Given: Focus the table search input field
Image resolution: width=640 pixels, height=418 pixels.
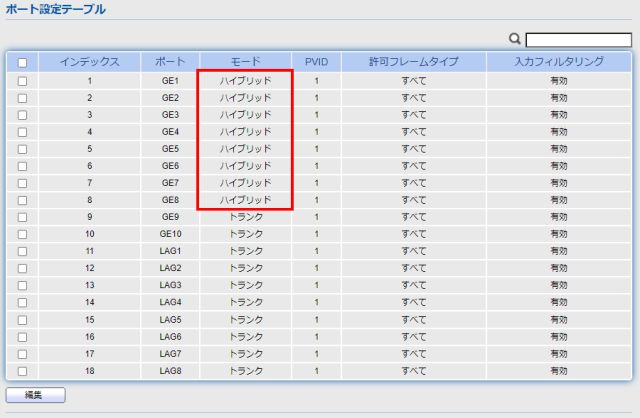Looking at the screenshot, I should pyautogui.click(x=578, y=40).
